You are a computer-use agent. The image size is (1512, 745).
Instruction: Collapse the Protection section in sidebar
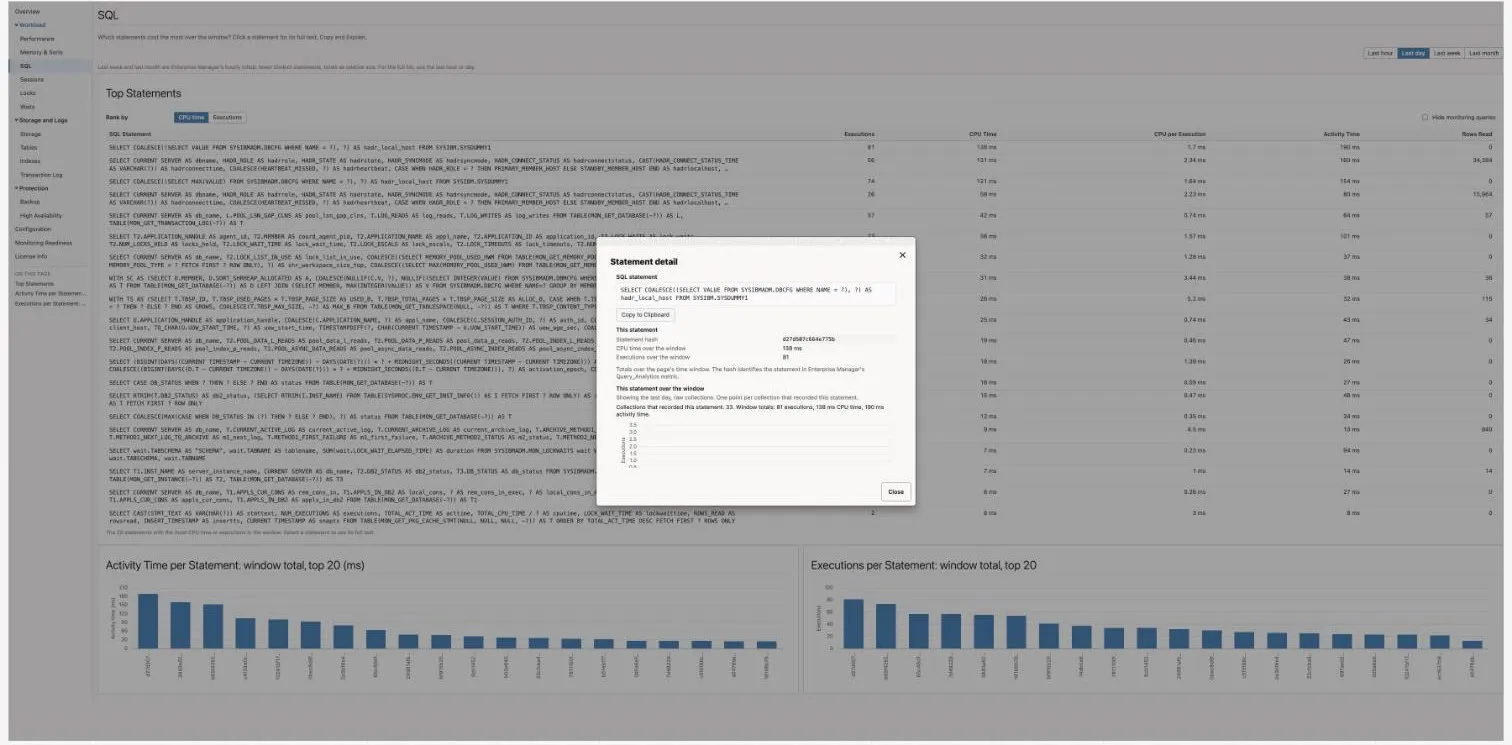point(32,188)
